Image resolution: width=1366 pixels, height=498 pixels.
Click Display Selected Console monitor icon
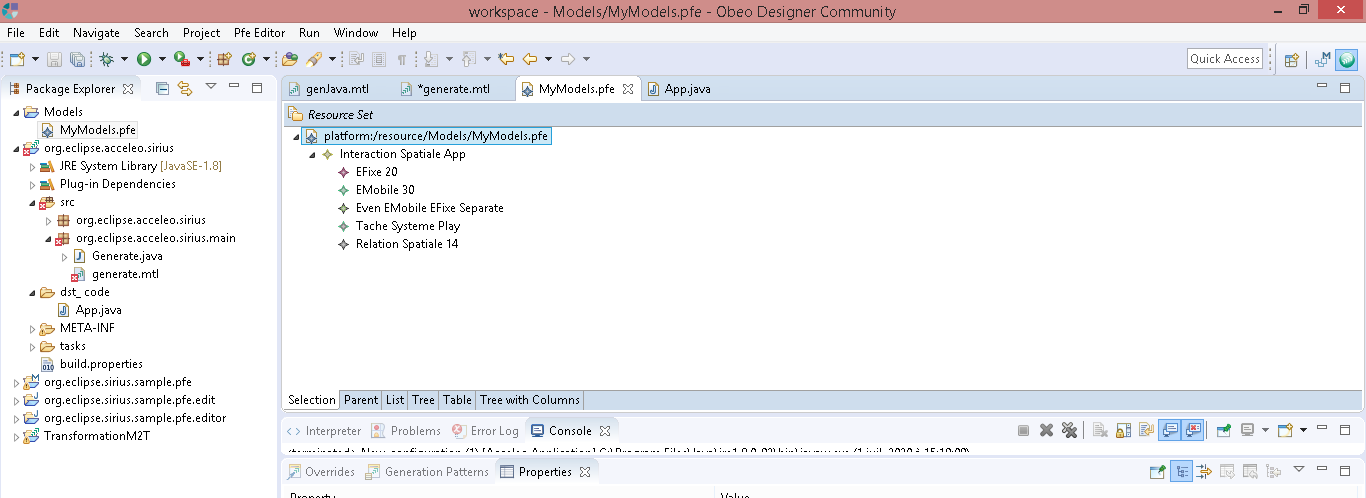pyautogui.click(x=1247, y=430)
